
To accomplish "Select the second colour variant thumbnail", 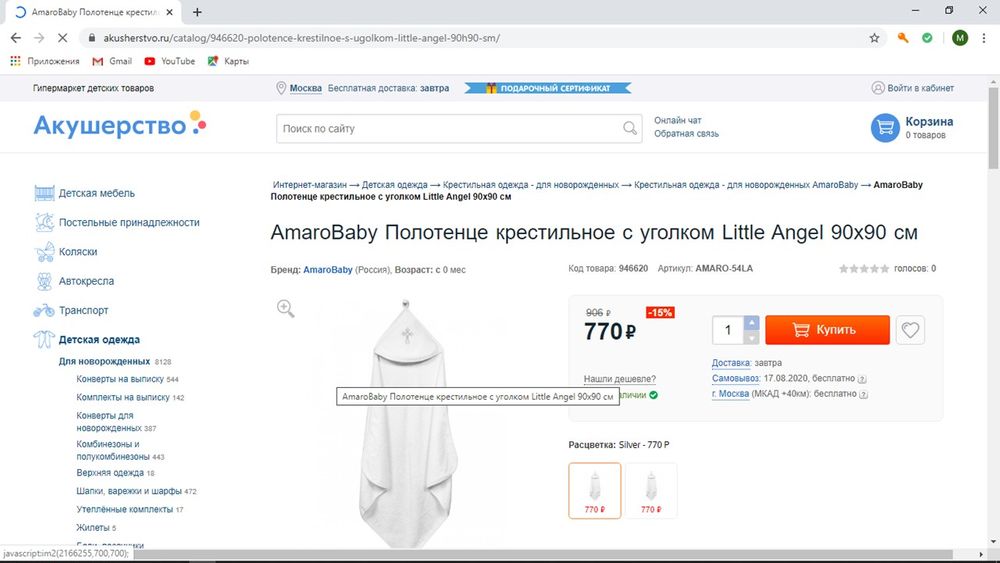I will [651, 490].
